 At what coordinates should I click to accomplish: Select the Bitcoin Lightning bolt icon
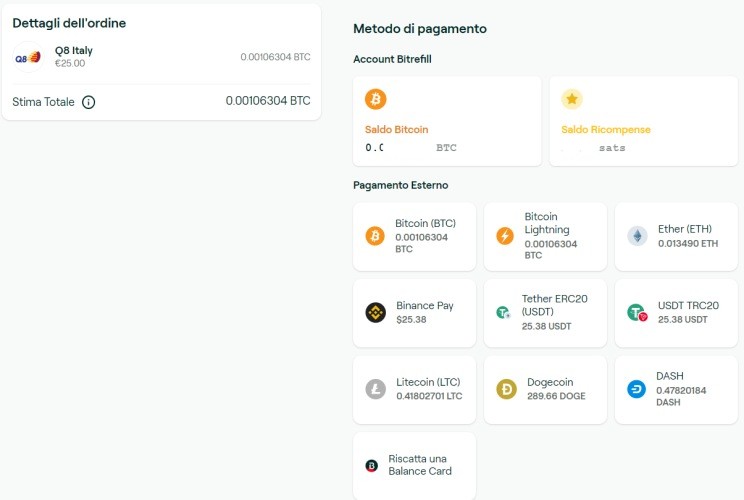[x=505, y=236]
